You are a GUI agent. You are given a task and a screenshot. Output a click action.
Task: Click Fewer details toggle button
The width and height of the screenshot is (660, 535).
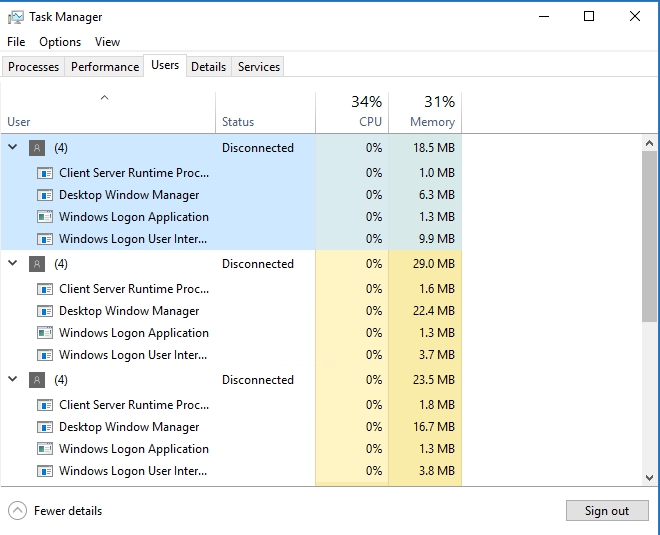(x=55, y=511)
